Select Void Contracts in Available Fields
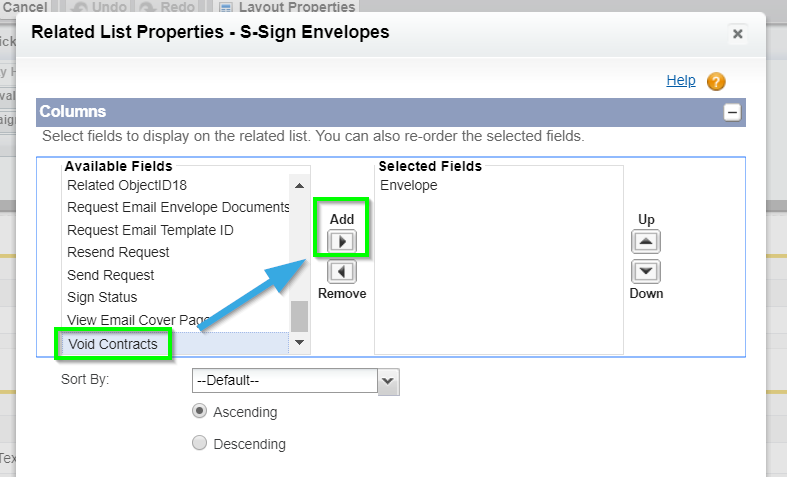This screenshot has height=477, width=787. click(113, 344)
